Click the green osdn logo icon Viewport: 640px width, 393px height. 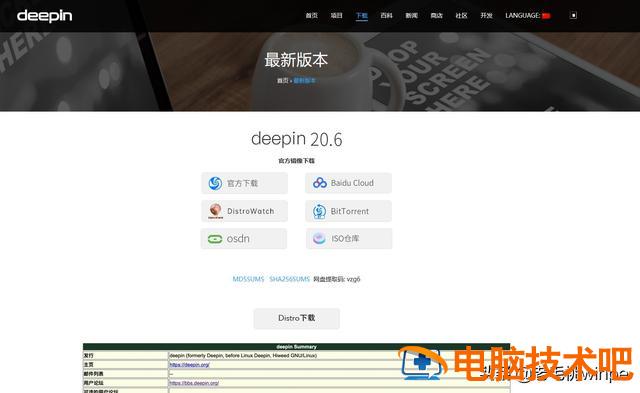[x=215, y=239]
